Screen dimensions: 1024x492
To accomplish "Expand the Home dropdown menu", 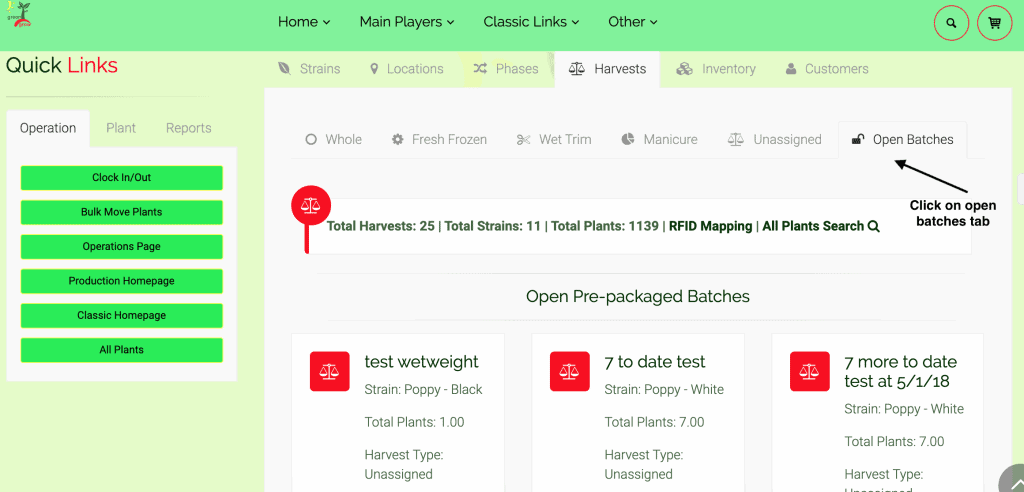I will [304, 22].
